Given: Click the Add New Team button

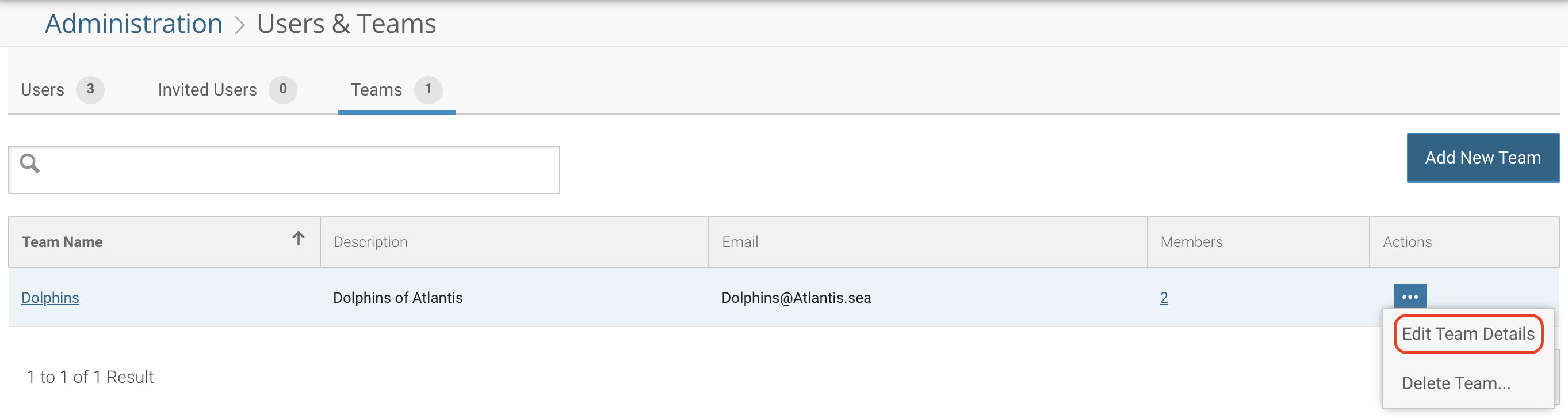Looking at the screenshot, I should click(1483, 158).
